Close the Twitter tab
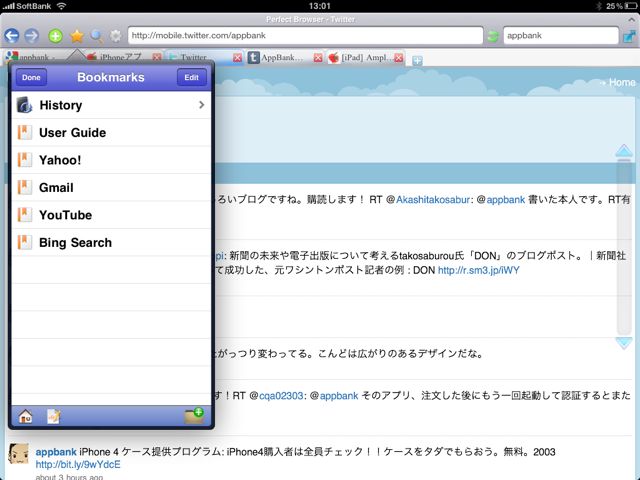This screenshot has width=640, height=480. 237,58
